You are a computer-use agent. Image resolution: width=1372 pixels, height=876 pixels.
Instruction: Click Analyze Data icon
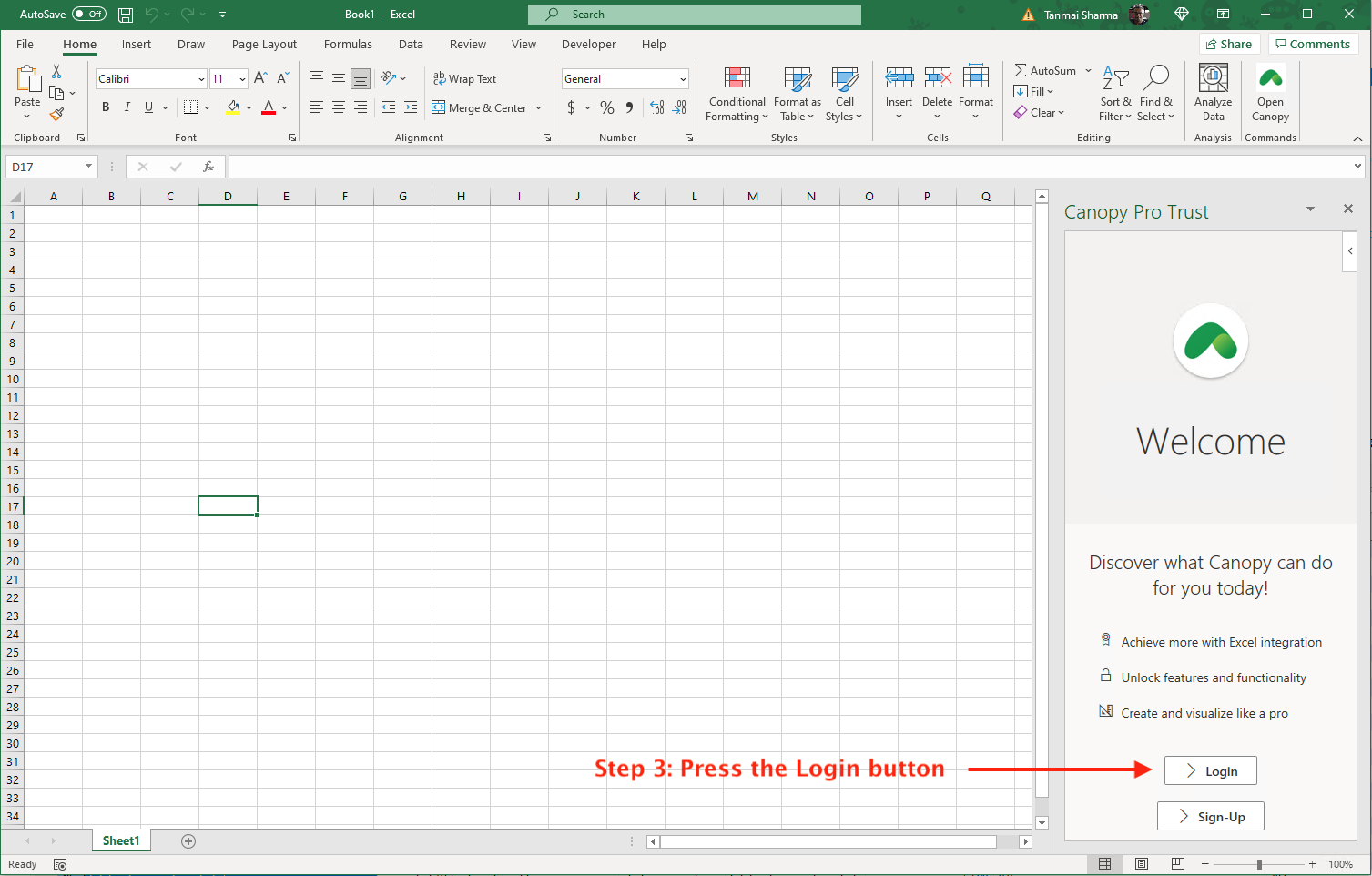point(1213,78)
